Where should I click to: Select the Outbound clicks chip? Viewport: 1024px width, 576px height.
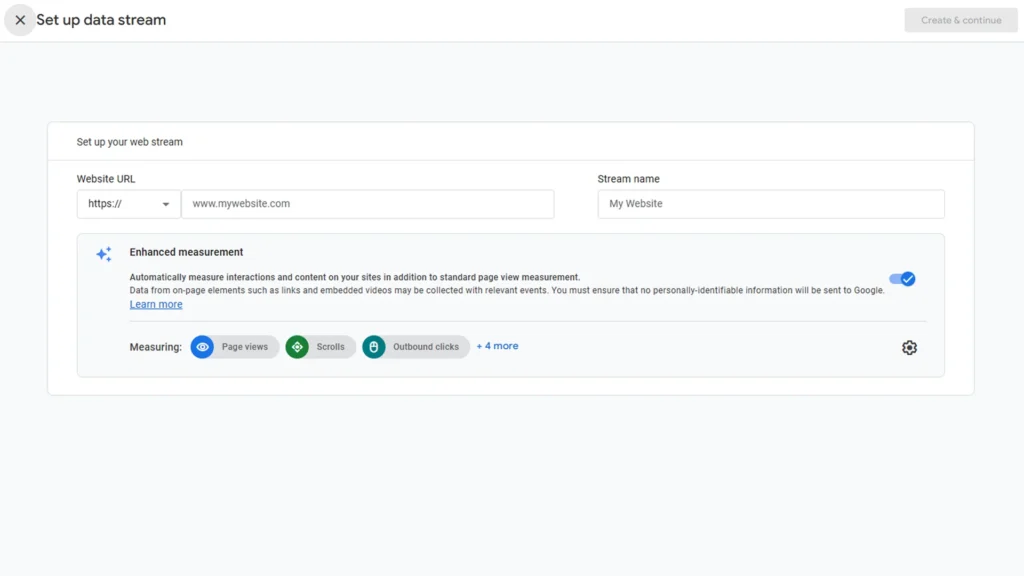point(416,347)
